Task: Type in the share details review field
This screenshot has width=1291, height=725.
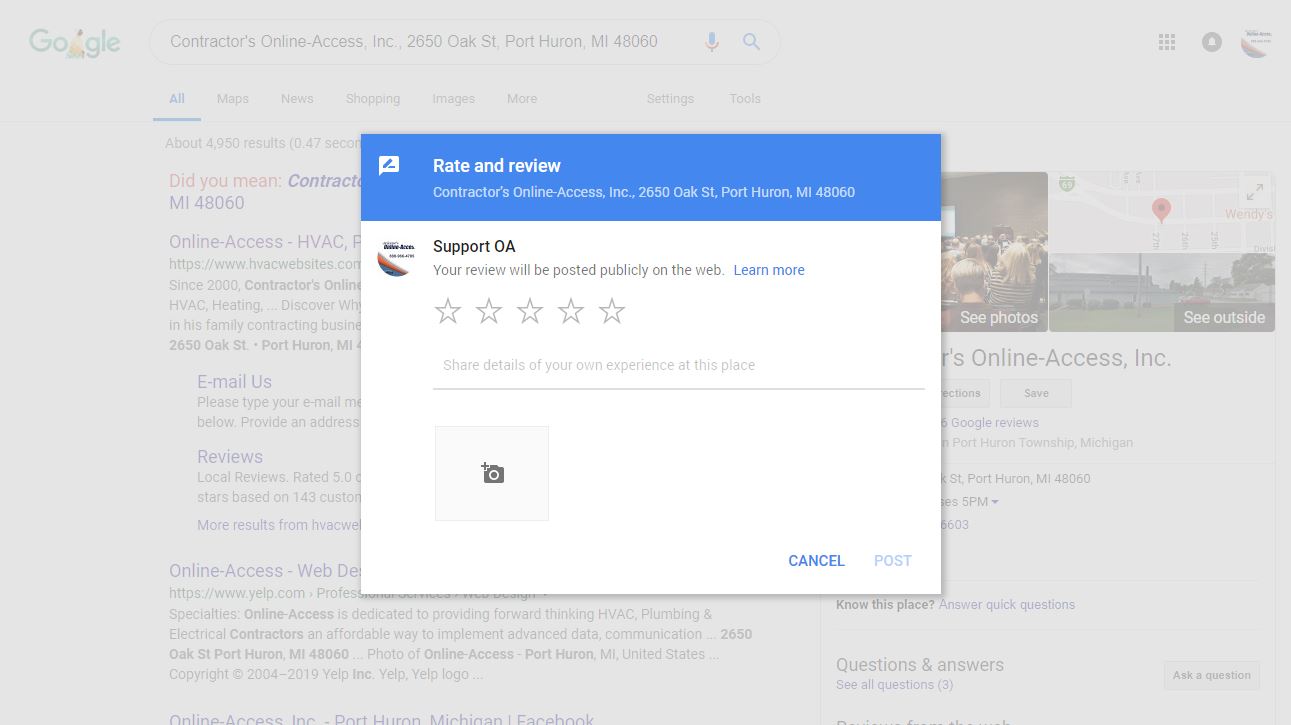Action: tap(678, 366)
